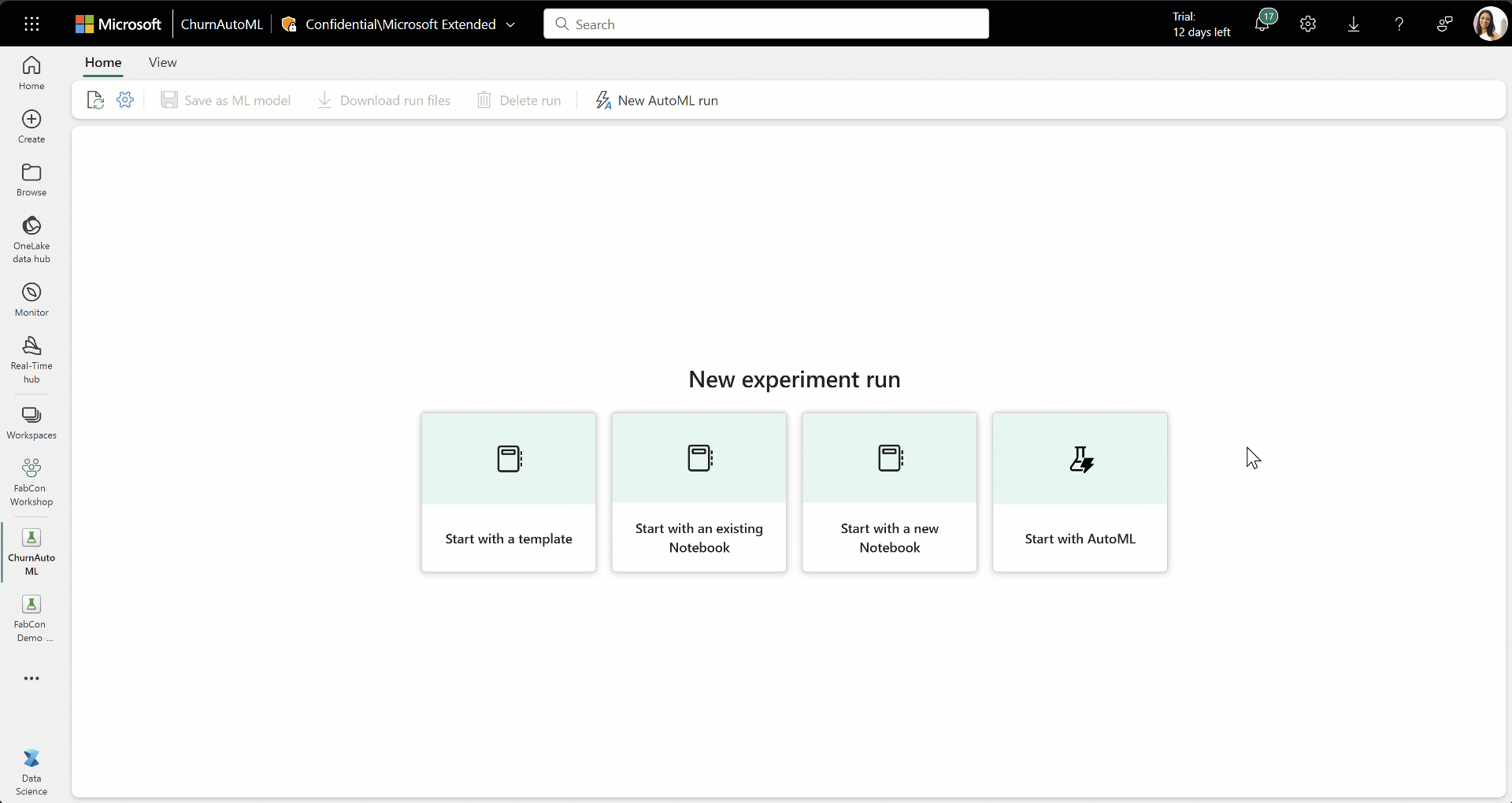Switch to the View tab
The height and width of the screenshot is (803, 1512).
162,63
